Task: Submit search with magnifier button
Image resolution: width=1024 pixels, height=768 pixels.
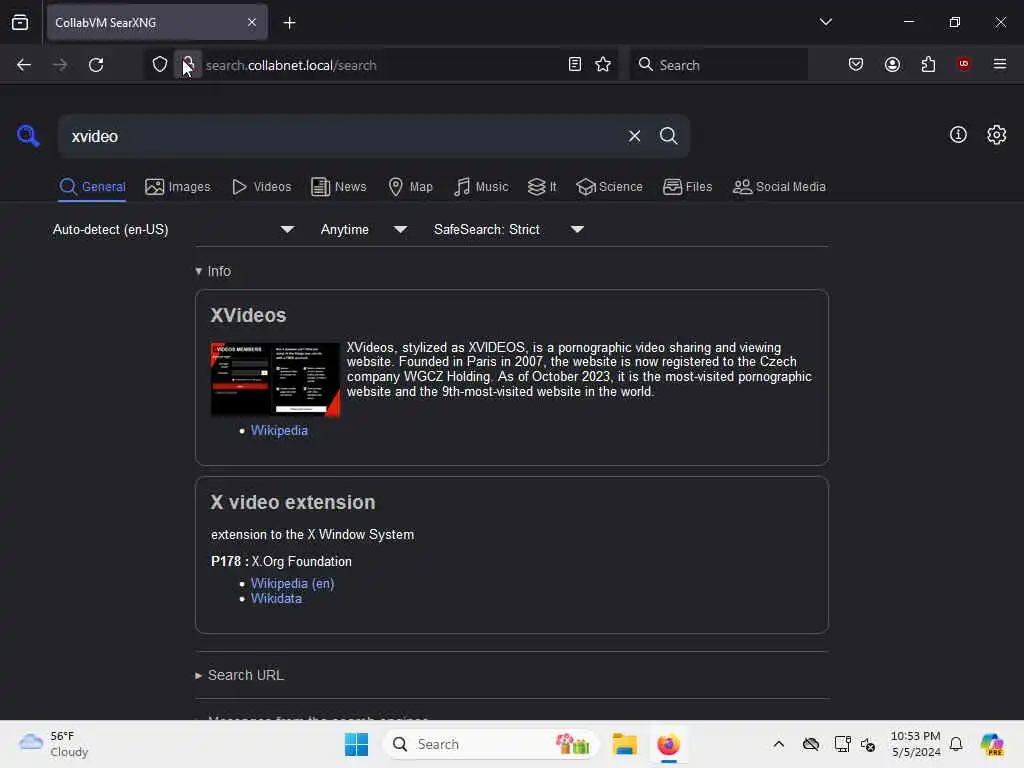Action: [x=668, y=136]
